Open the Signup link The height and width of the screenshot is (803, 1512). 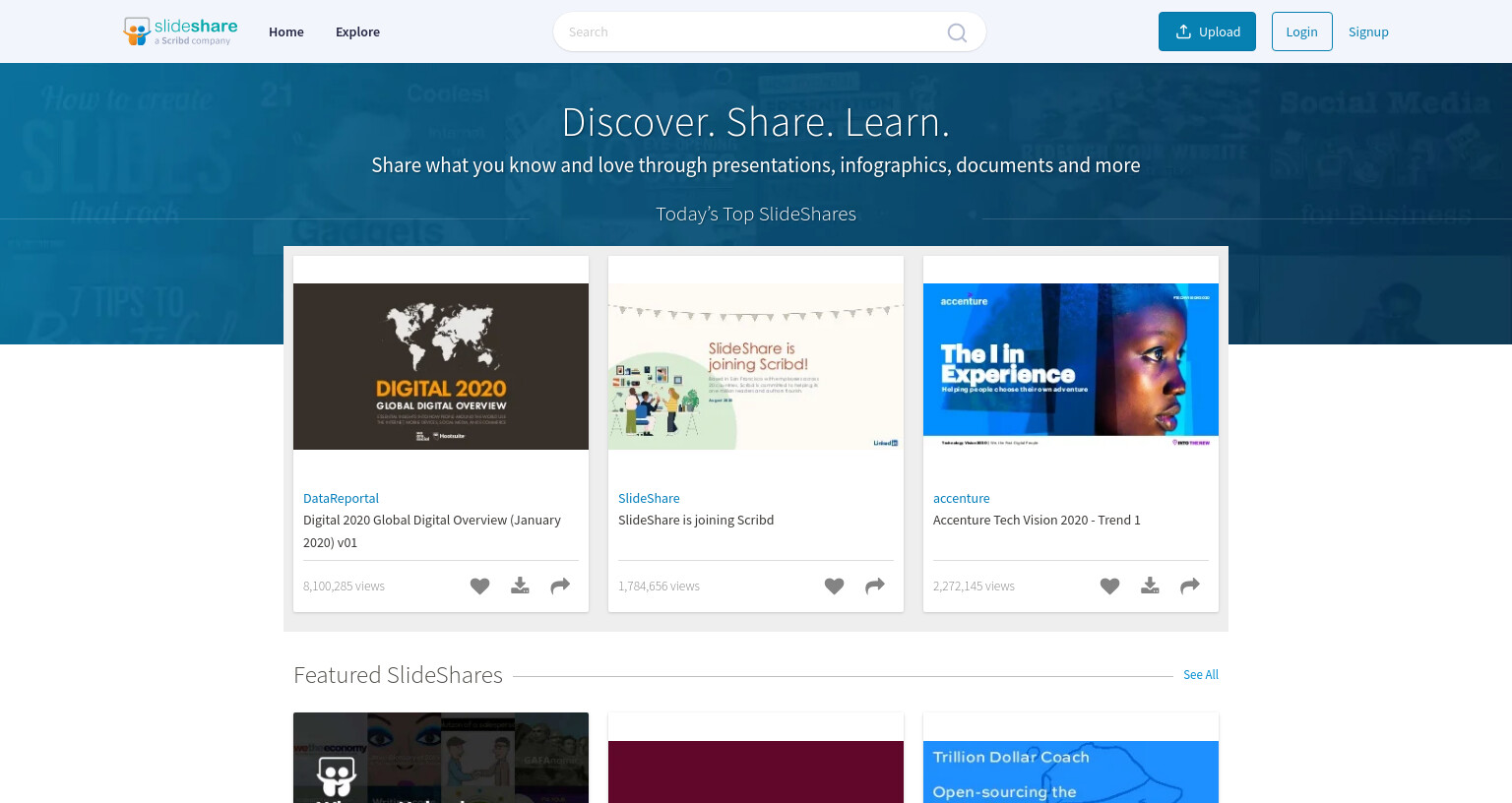(x=1368, y=31)
